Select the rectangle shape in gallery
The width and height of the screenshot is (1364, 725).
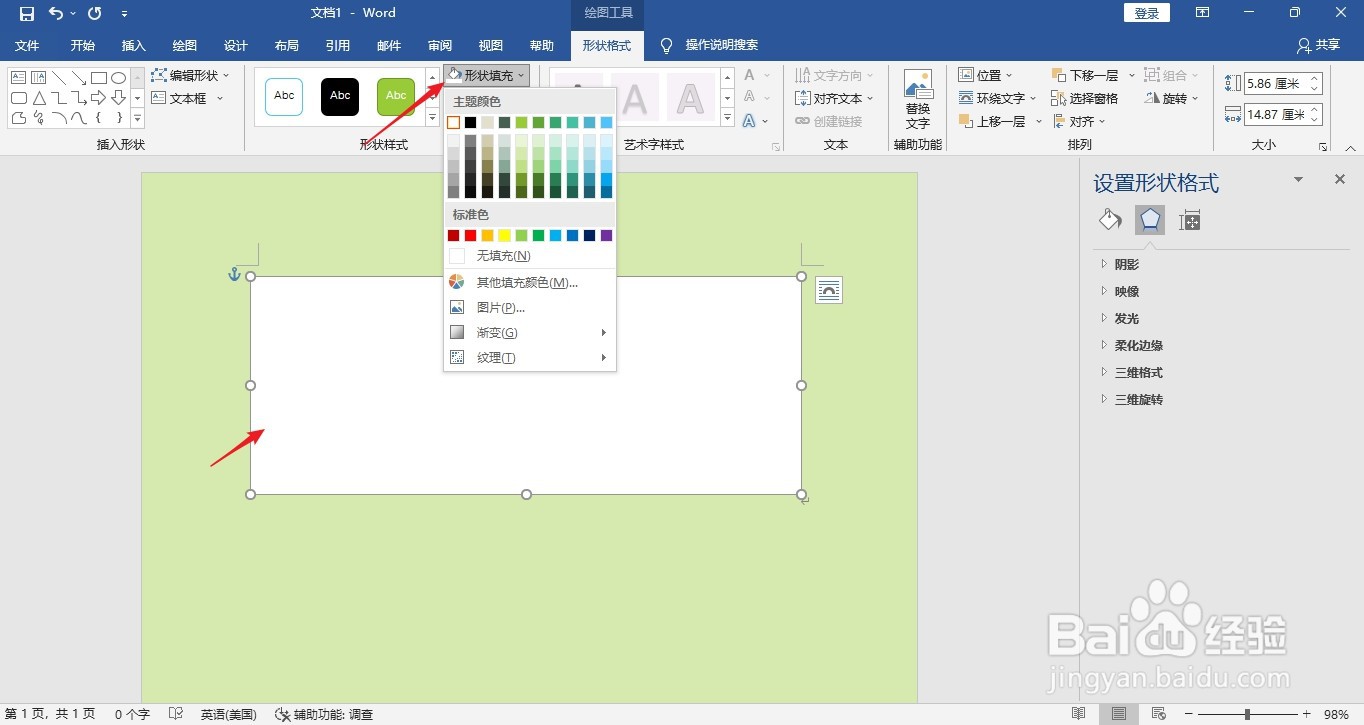point(98,77)
